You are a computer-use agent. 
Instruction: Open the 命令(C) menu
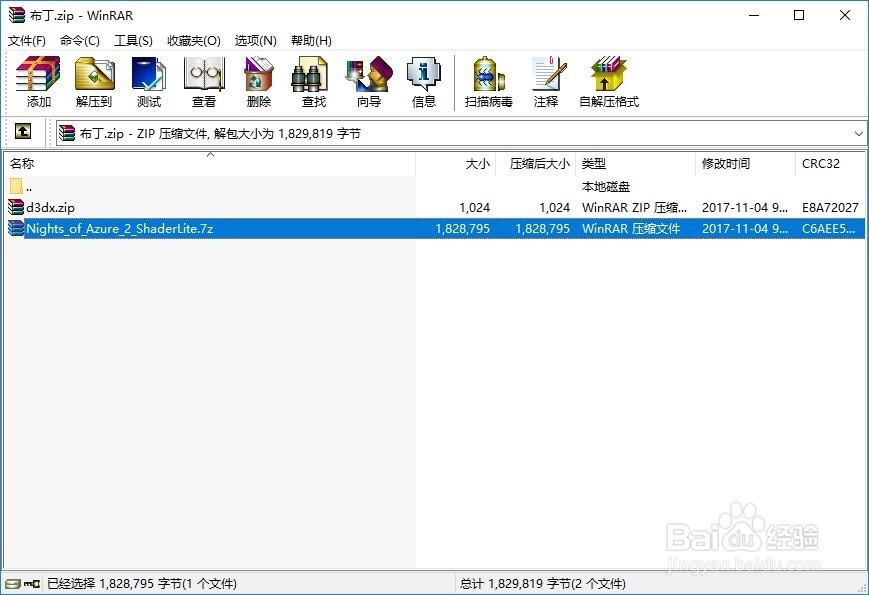point(80,40)
